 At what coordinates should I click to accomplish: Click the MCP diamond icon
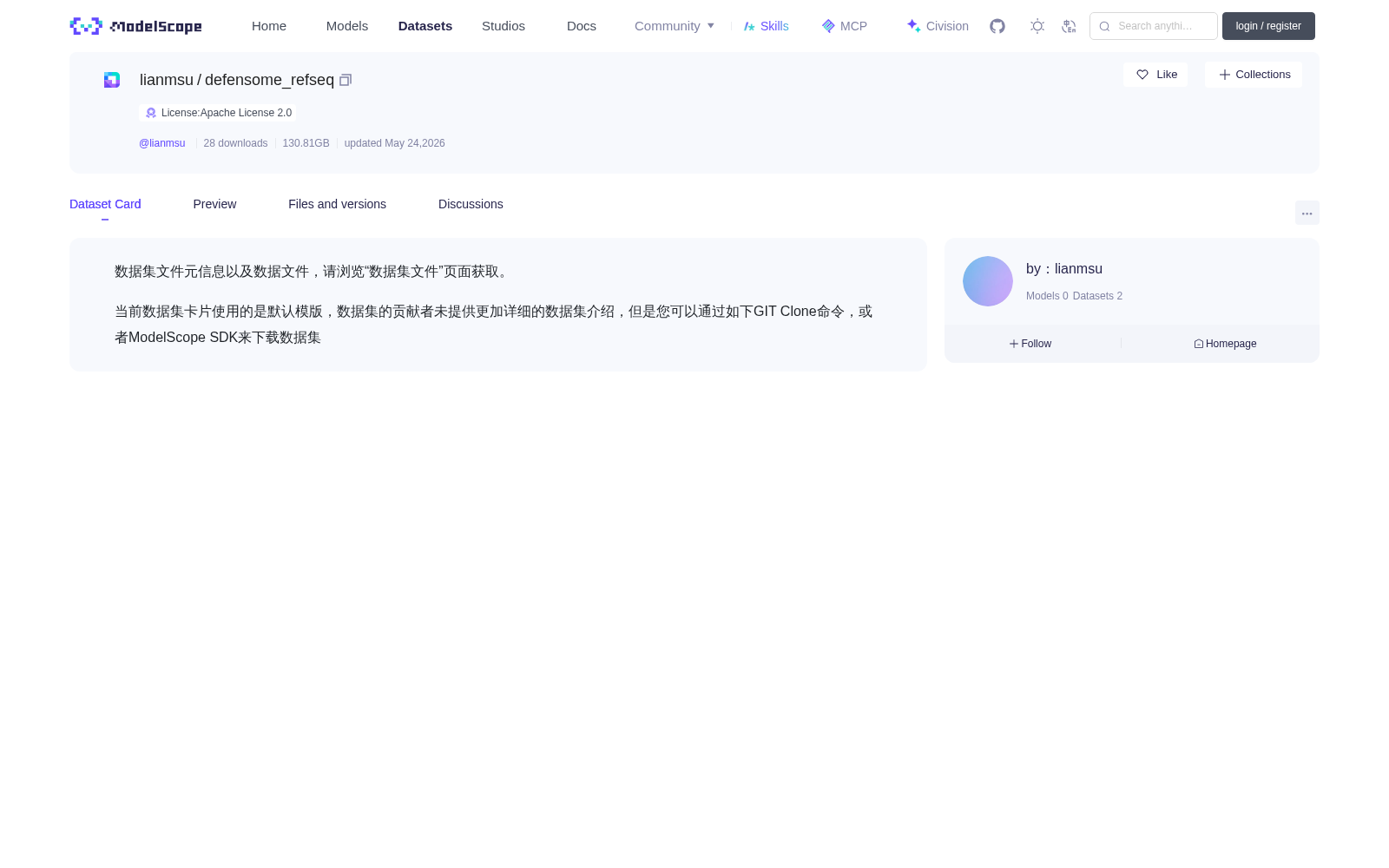point(828,26)
